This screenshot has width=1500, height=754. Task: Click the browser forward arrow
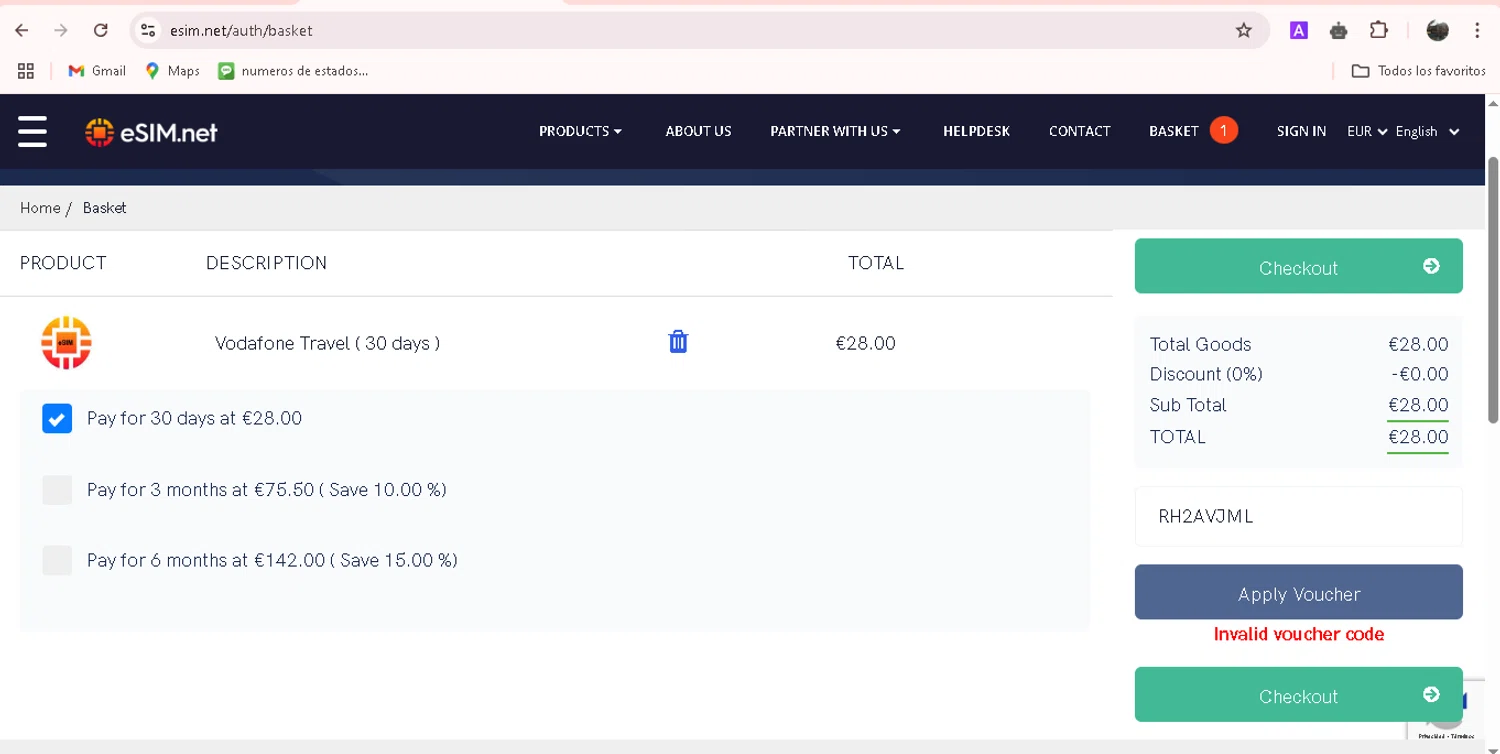61,30
